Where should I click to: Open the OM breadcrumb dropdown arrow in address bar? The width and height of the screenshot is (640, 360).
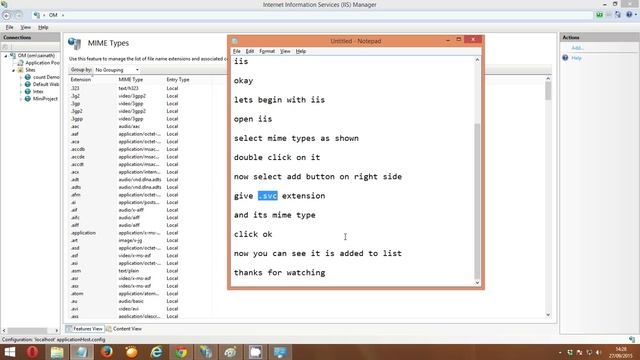click(x=63, y=15)
